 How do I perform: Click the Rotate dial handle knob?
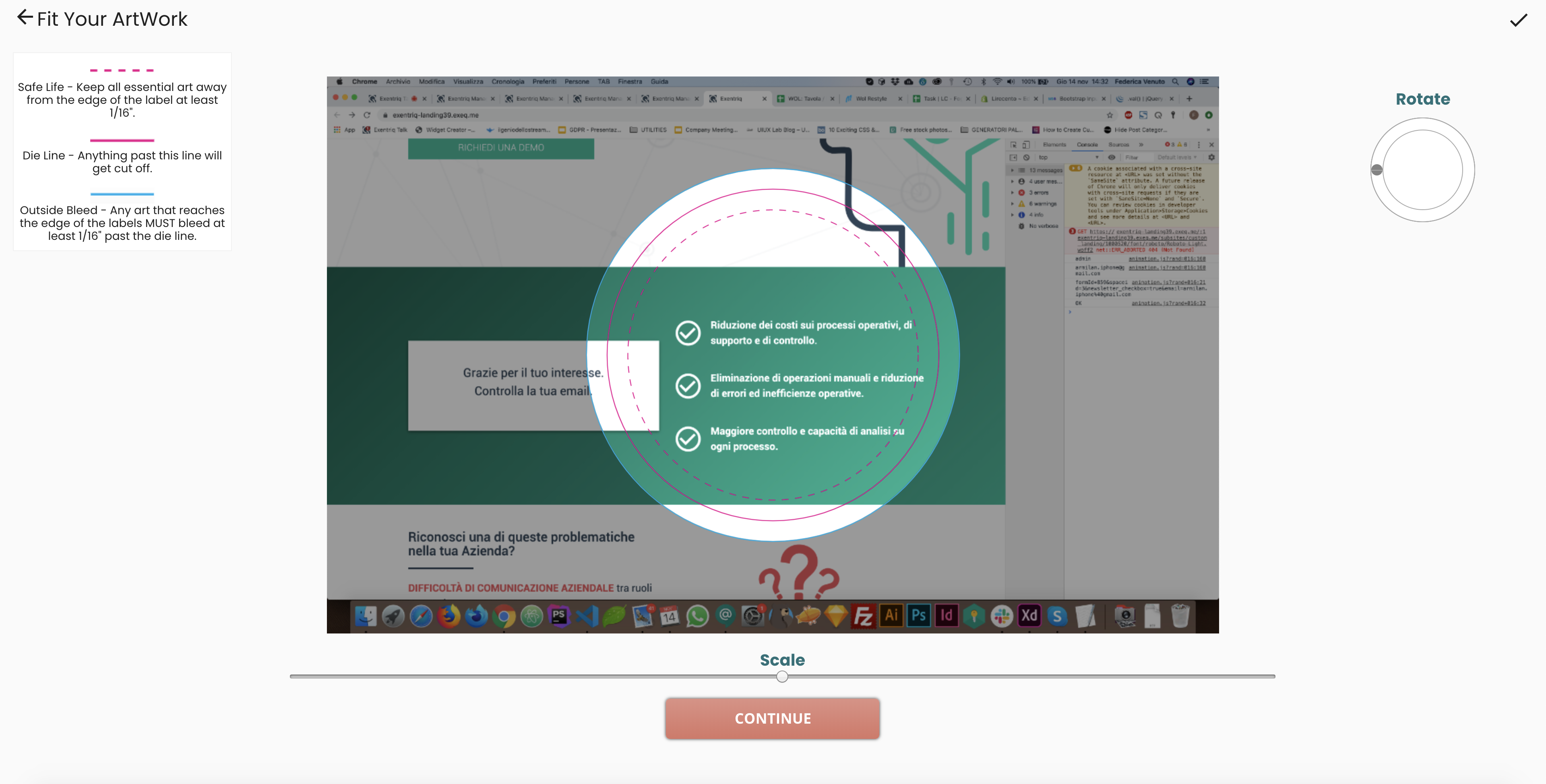(x=1377, y=170)
